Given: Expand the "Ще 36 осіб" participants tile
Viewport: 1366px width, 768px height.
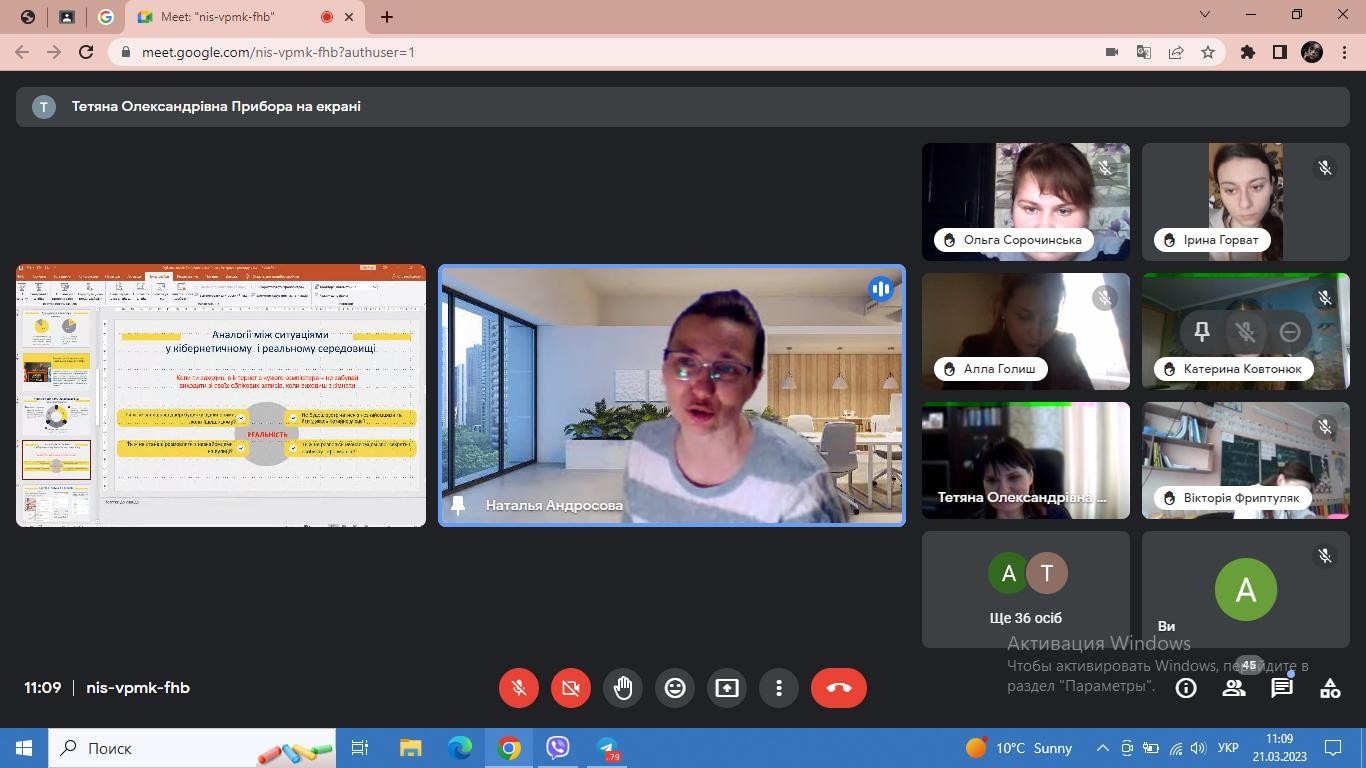Looking at the screenshot, I should 1025,589.
